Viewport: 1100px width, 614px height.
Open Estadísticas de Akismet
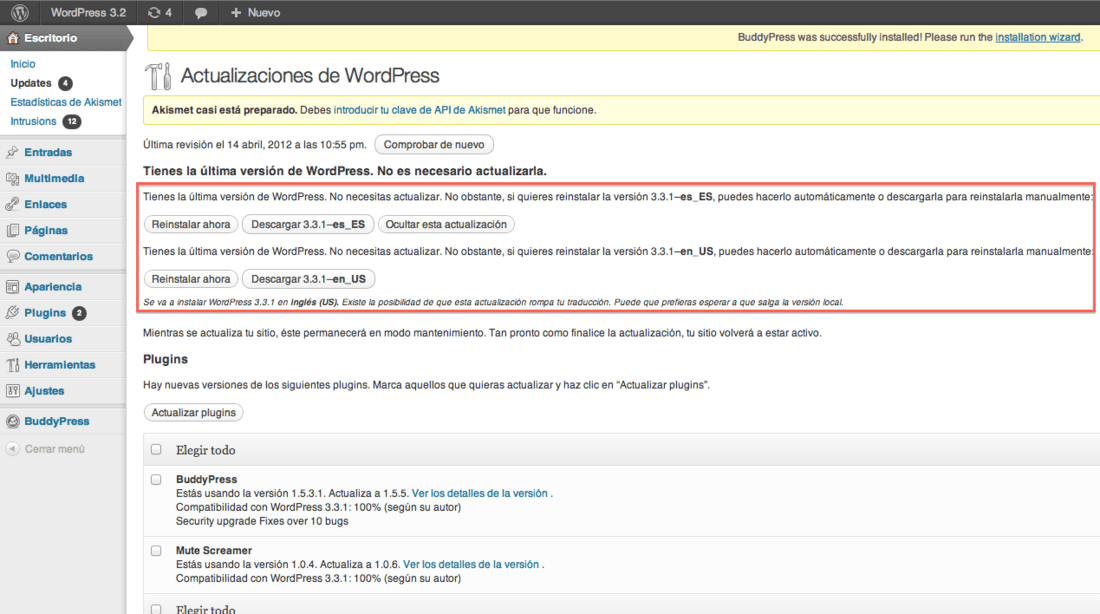[x=66, y=102]
